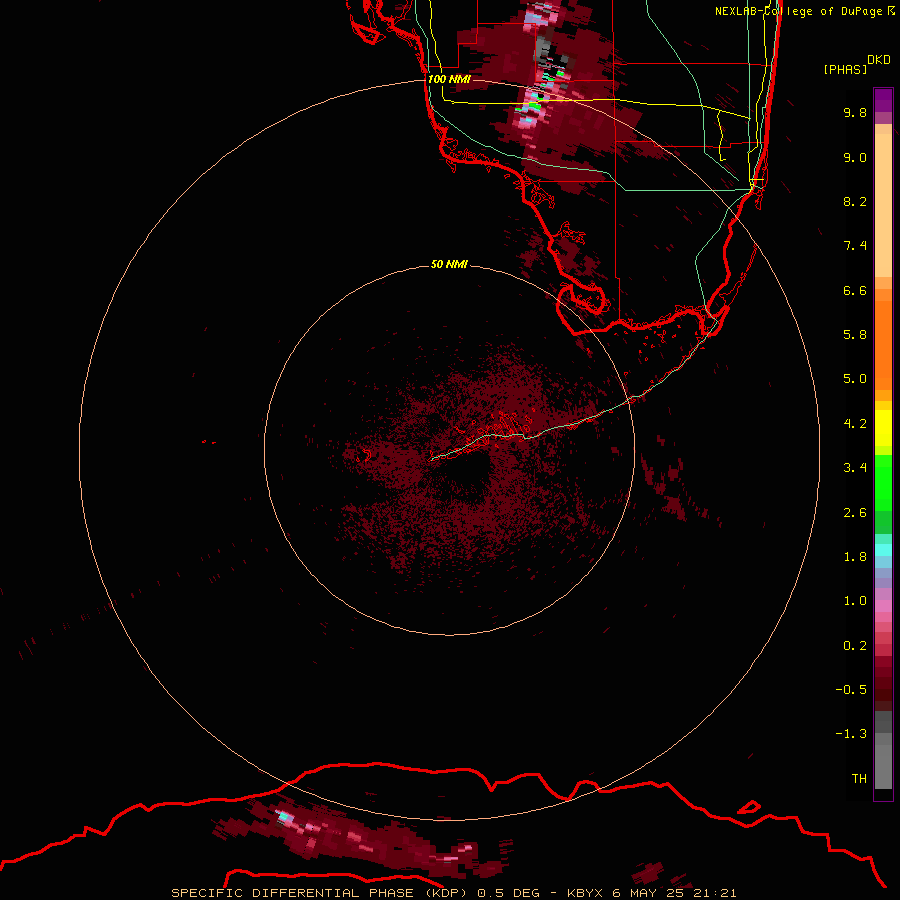The image size is (900, 900).
Task: Click the 6.6 value on the color scale
Action: click(x=855, y=290)
